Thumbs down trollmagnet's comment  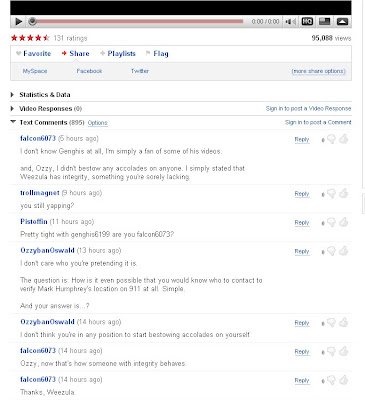tap(331, 194)
